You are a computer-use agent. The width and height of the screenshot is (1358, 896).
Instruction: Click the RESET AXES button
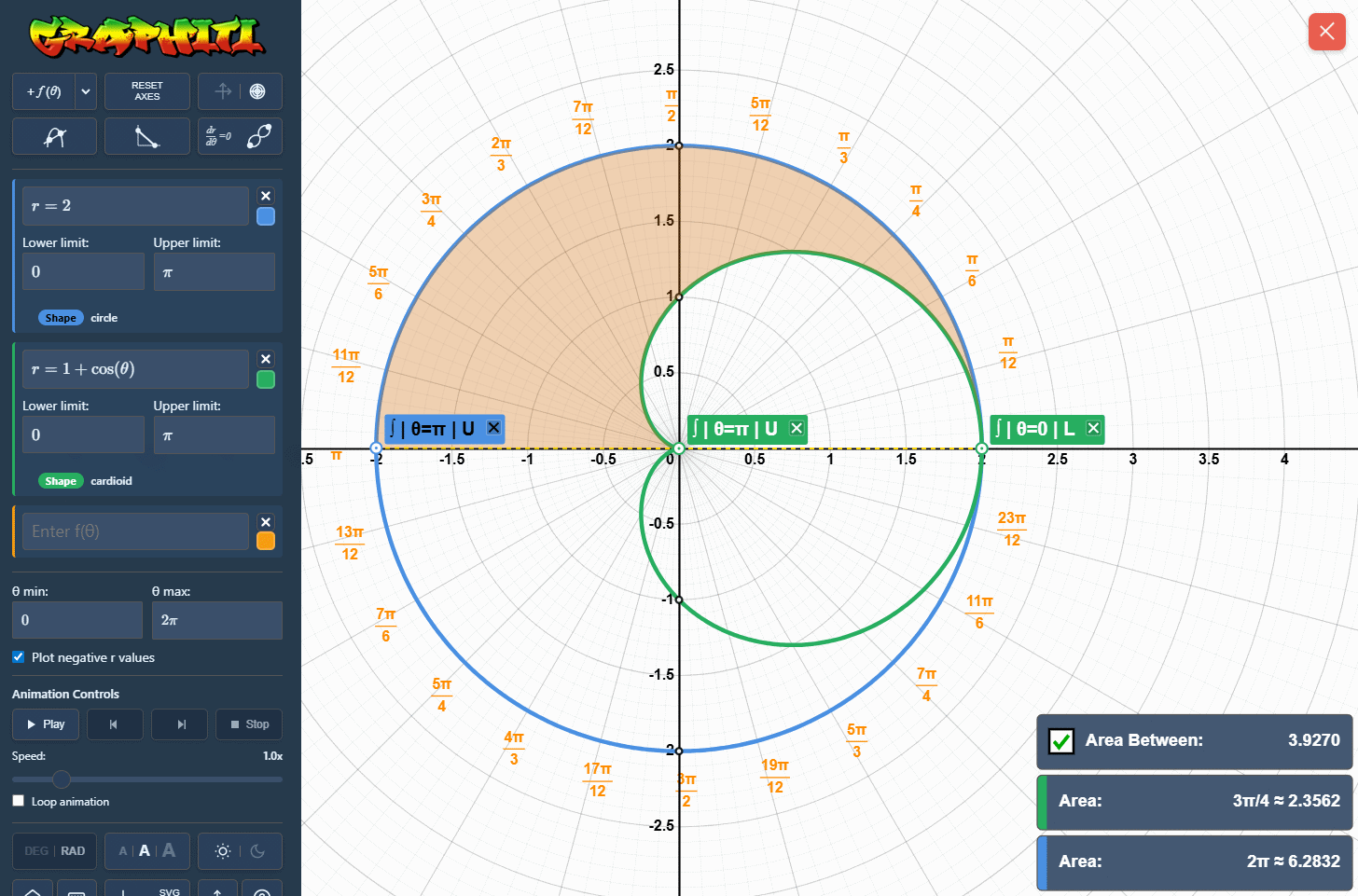point(147,91)
